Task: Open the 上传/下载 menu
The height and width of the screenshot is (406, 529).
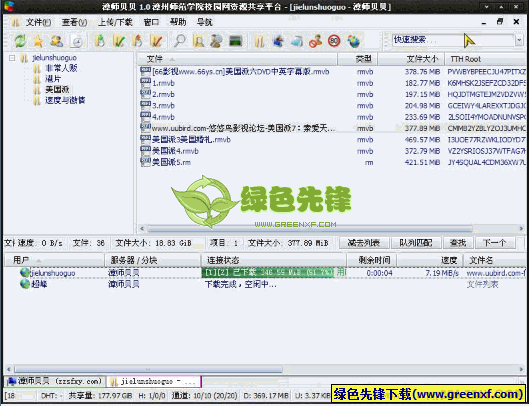Action: coord(115,23)
